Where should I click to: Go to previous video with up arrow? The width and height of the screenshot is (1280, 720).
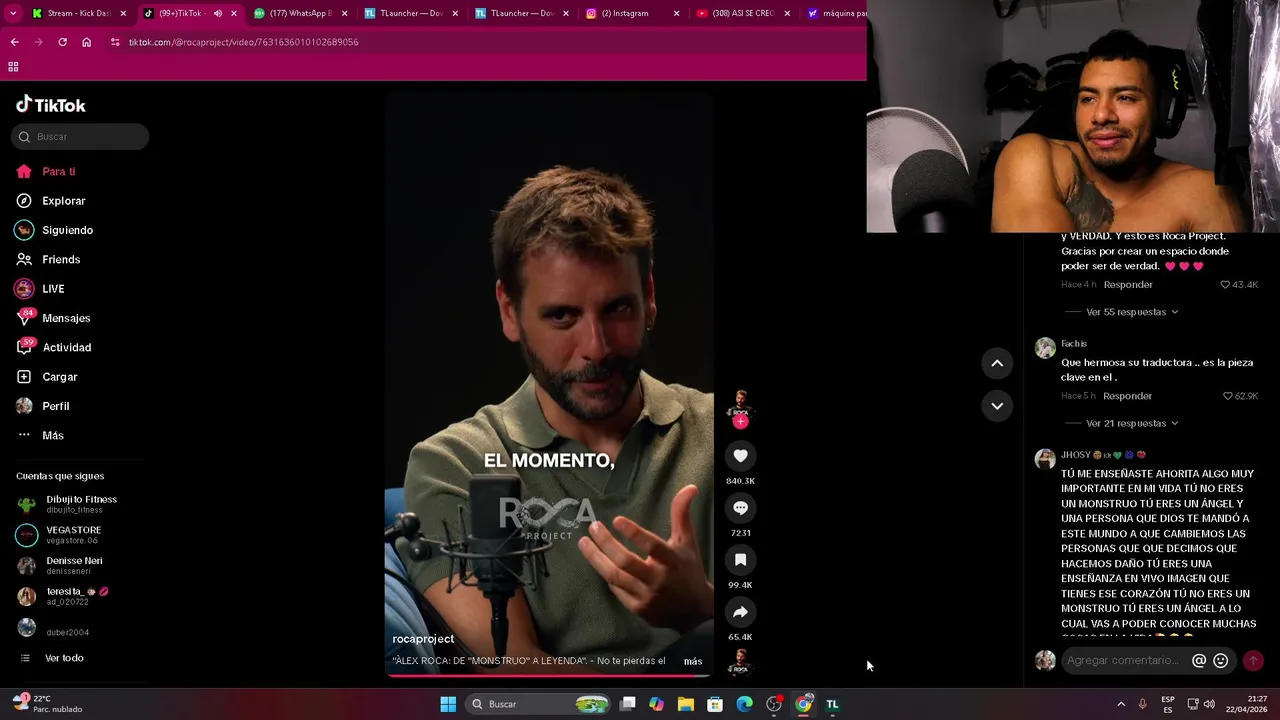(x=997, y=364)
